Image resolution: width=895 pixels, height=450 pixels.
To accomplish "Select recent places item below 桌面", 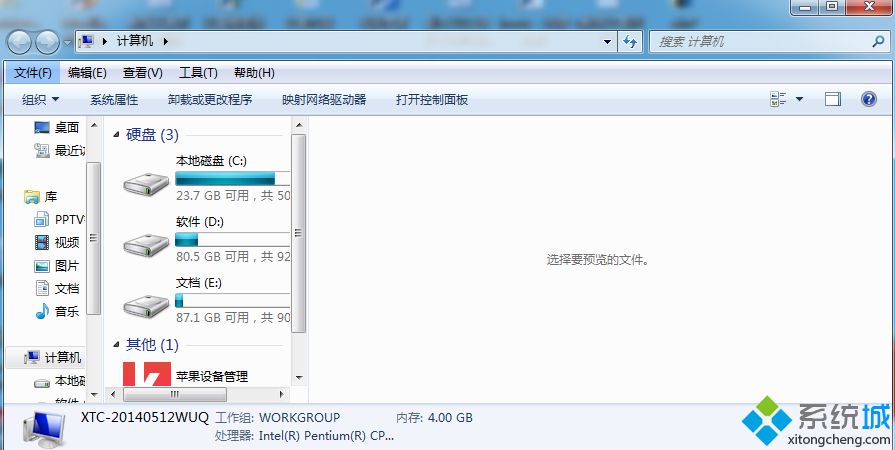I will 59,150.
